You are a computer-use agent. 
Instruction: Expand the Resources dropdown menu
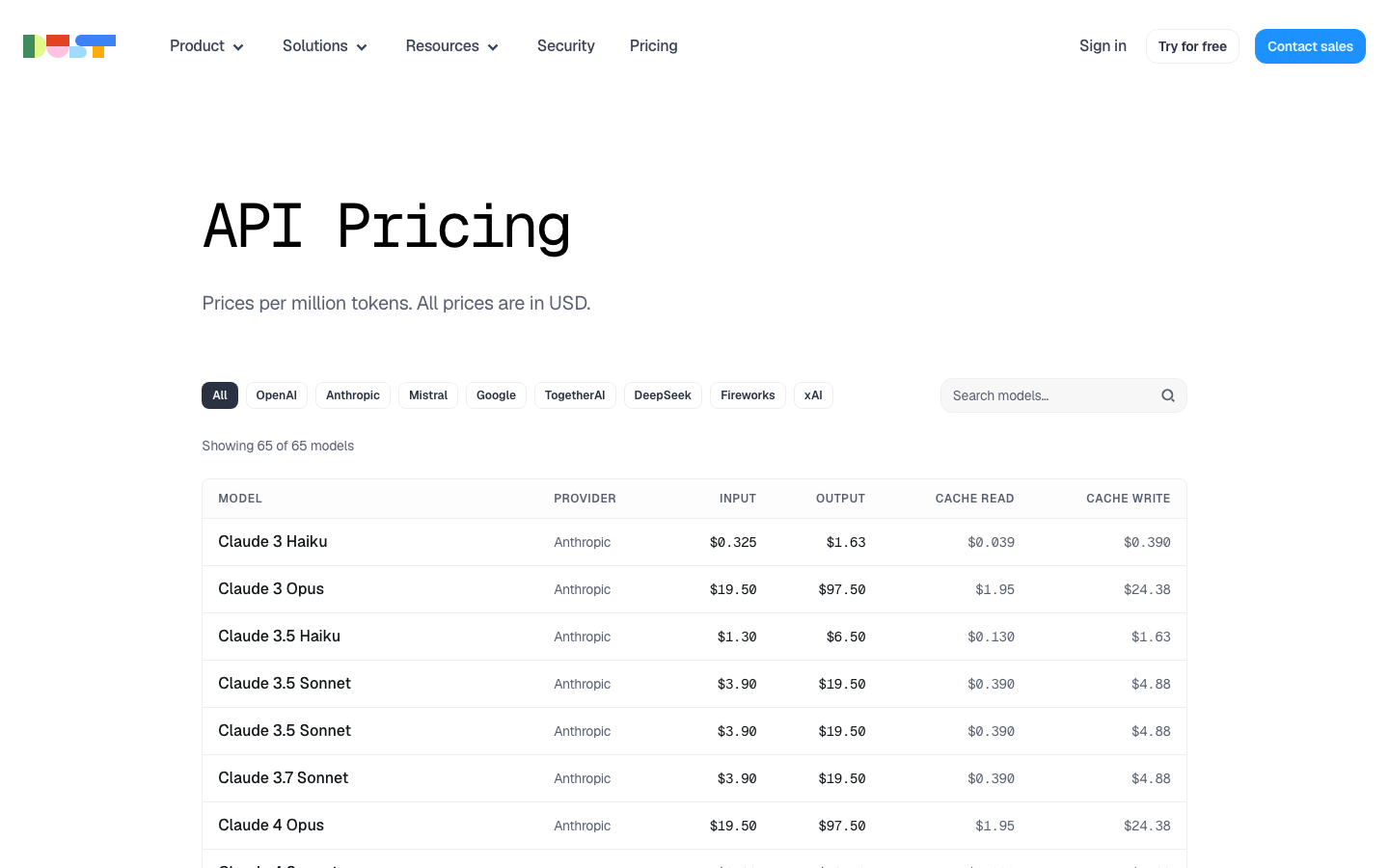coord(452,46)
